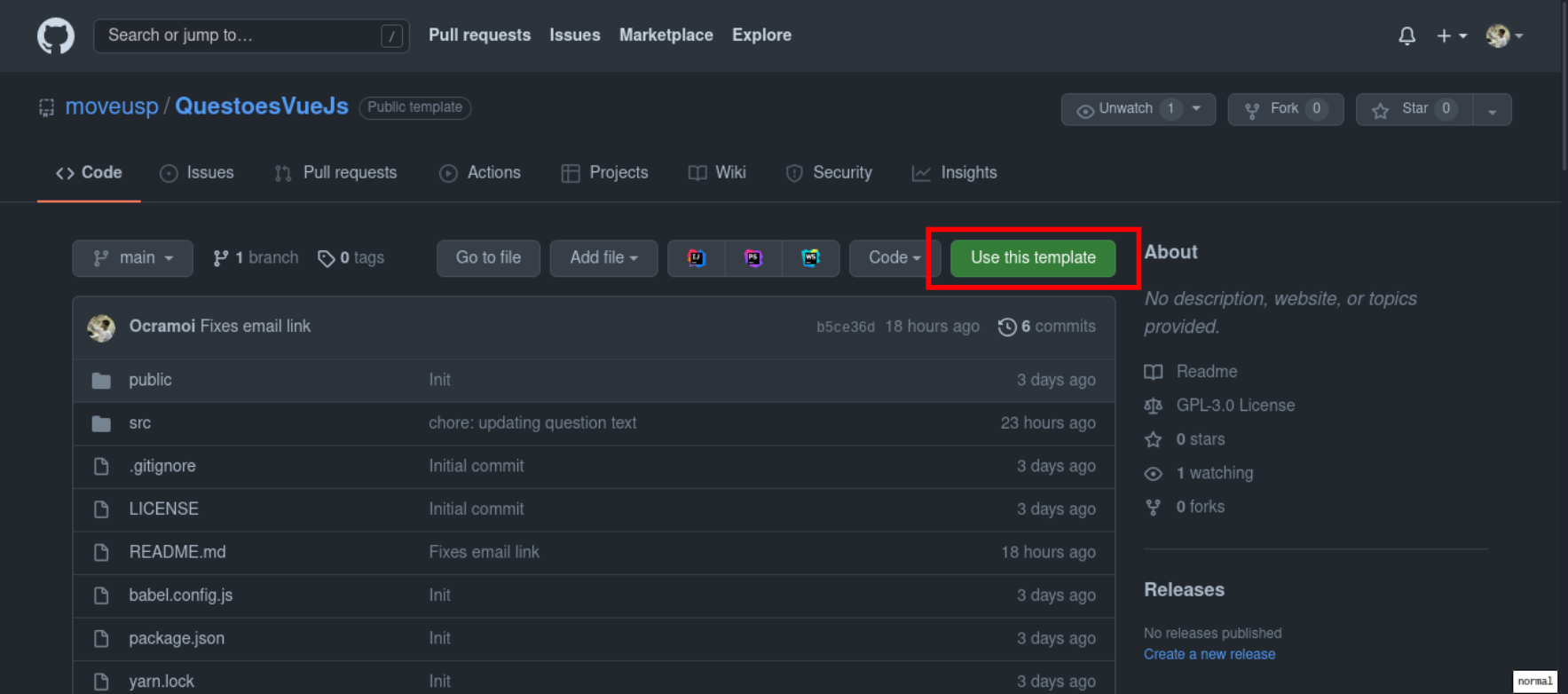The image size is (1568, 694).
Task: Click the public folder icon
Action: click(x=101, y=381)
